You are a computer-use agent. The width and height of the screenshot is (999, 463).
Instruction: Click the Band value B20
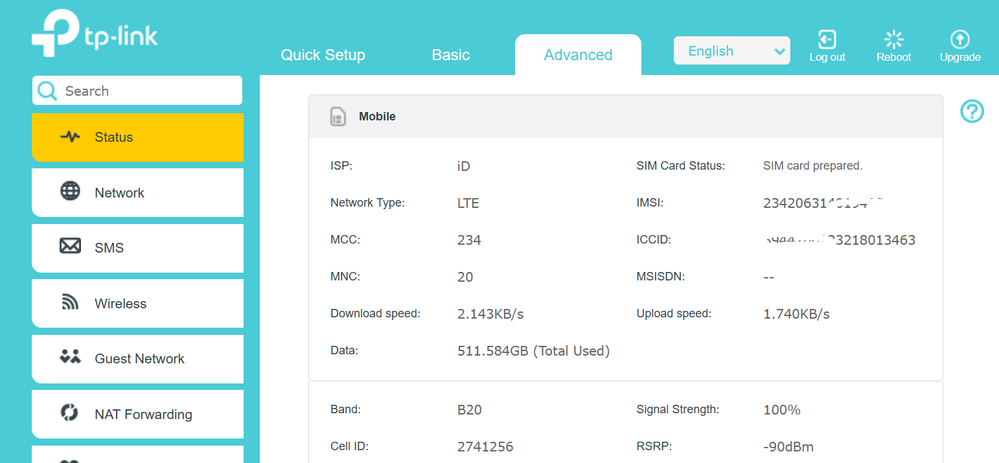tap(470, 410)
